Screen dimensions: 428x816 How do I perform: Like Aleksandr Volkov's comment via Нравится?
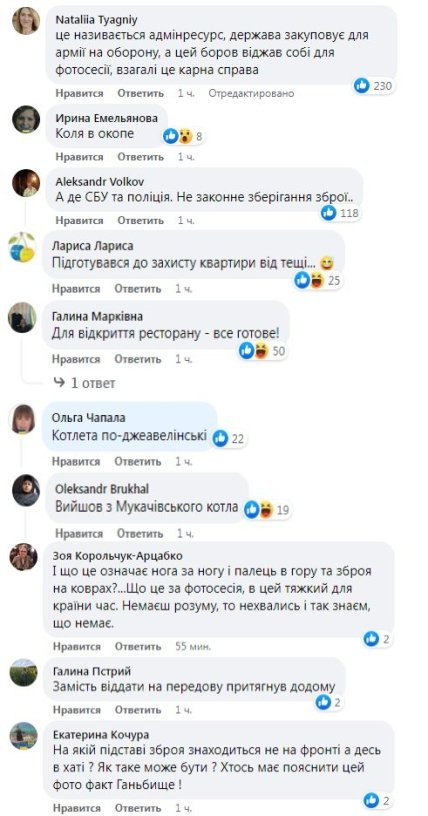click(80, 221)
